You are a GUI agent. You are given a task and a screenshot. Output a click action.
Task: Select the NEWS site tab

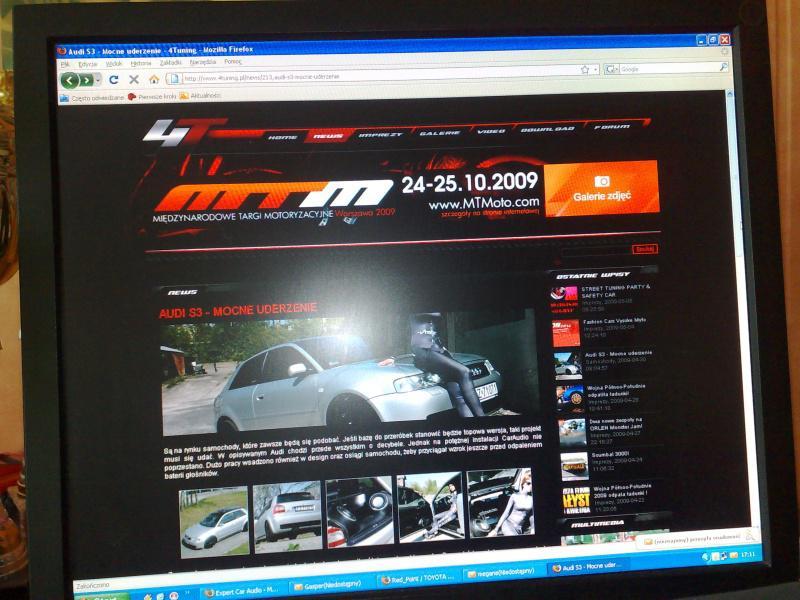coord(327,136)
